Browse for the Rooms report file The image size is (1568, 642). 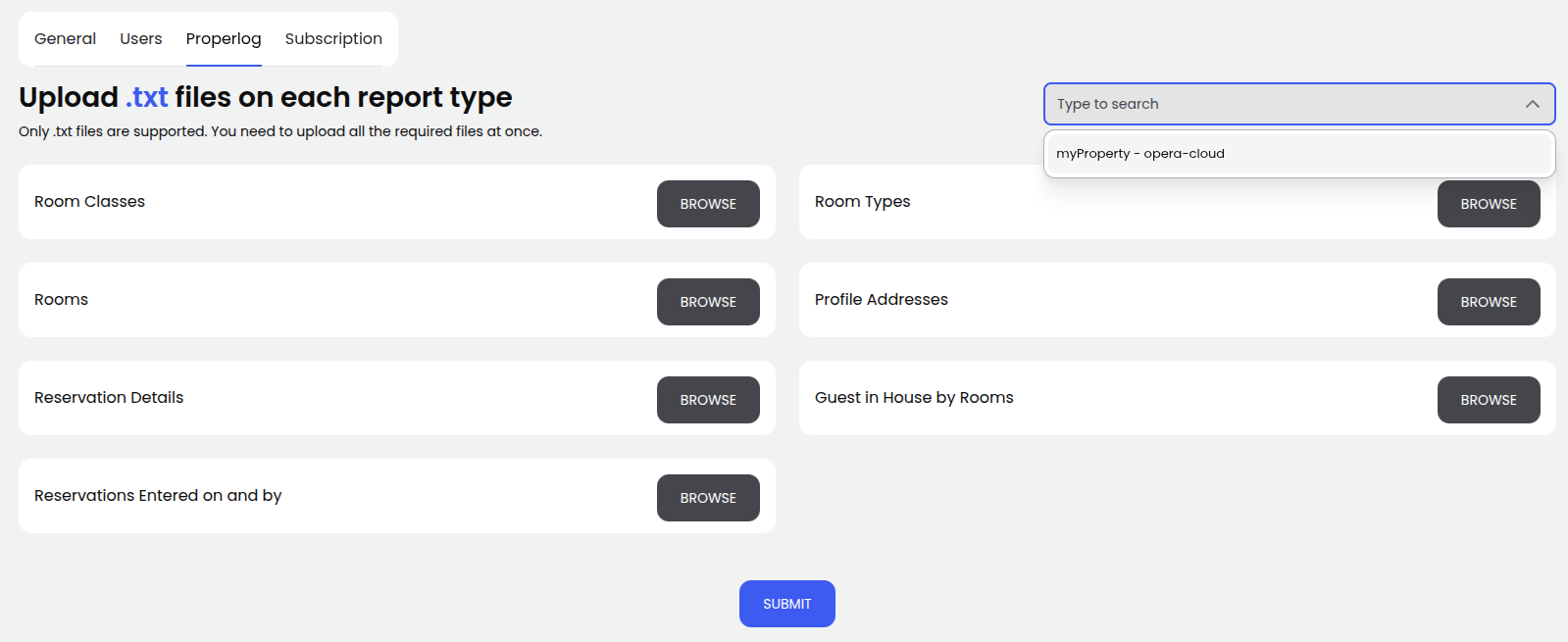click(708, 302)
